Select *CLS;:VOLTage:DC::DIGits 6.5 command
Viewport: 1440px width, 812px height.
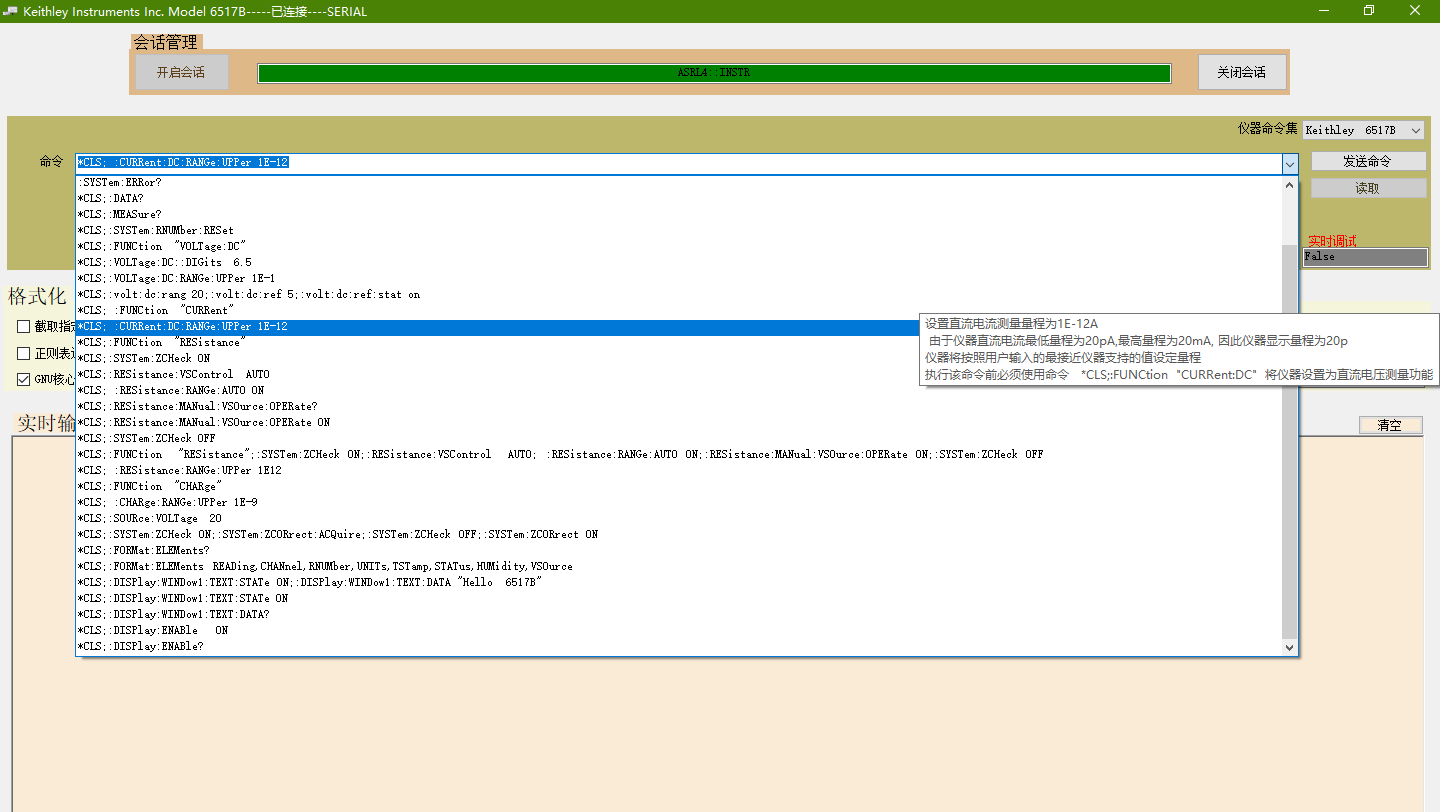[679, 262]
